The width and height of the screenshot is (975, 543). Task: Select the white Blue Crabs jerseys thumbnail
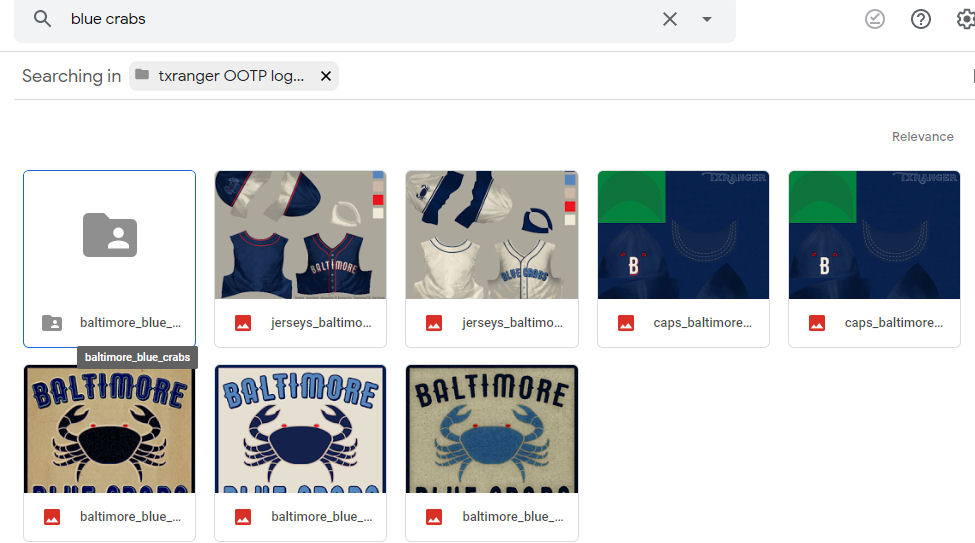click(491, 235)
